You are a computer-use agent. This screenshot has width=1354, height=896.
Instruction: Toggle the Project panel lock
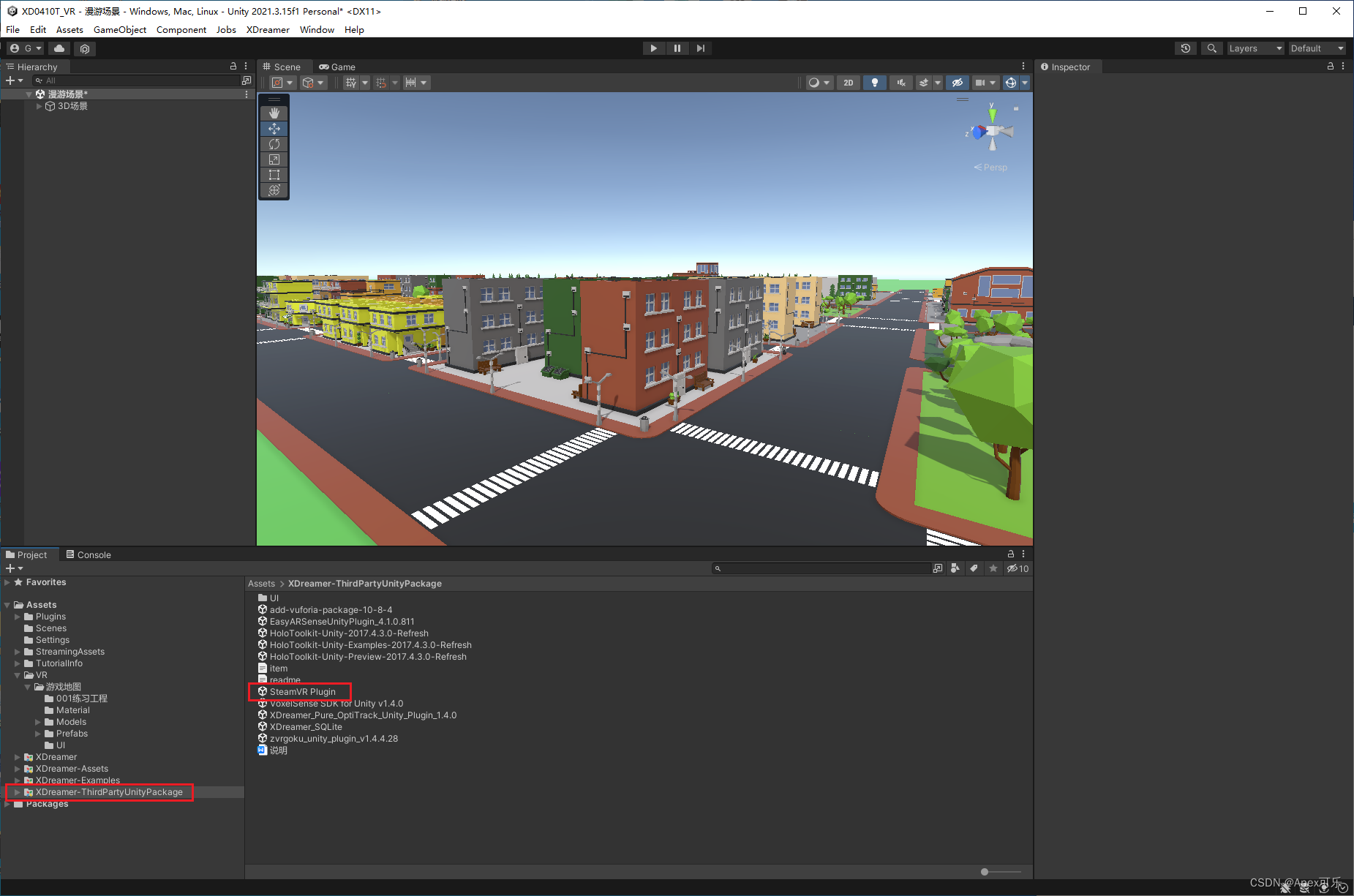tap(1011, 554)
